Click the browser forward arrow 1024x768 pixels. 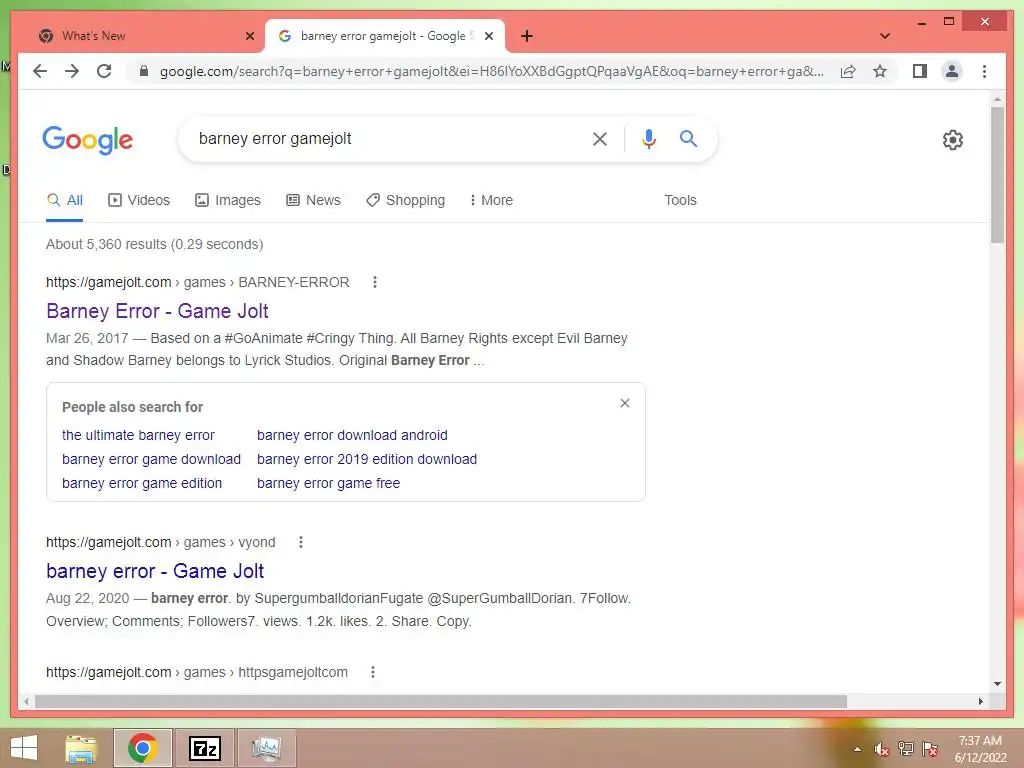(72, 71)
